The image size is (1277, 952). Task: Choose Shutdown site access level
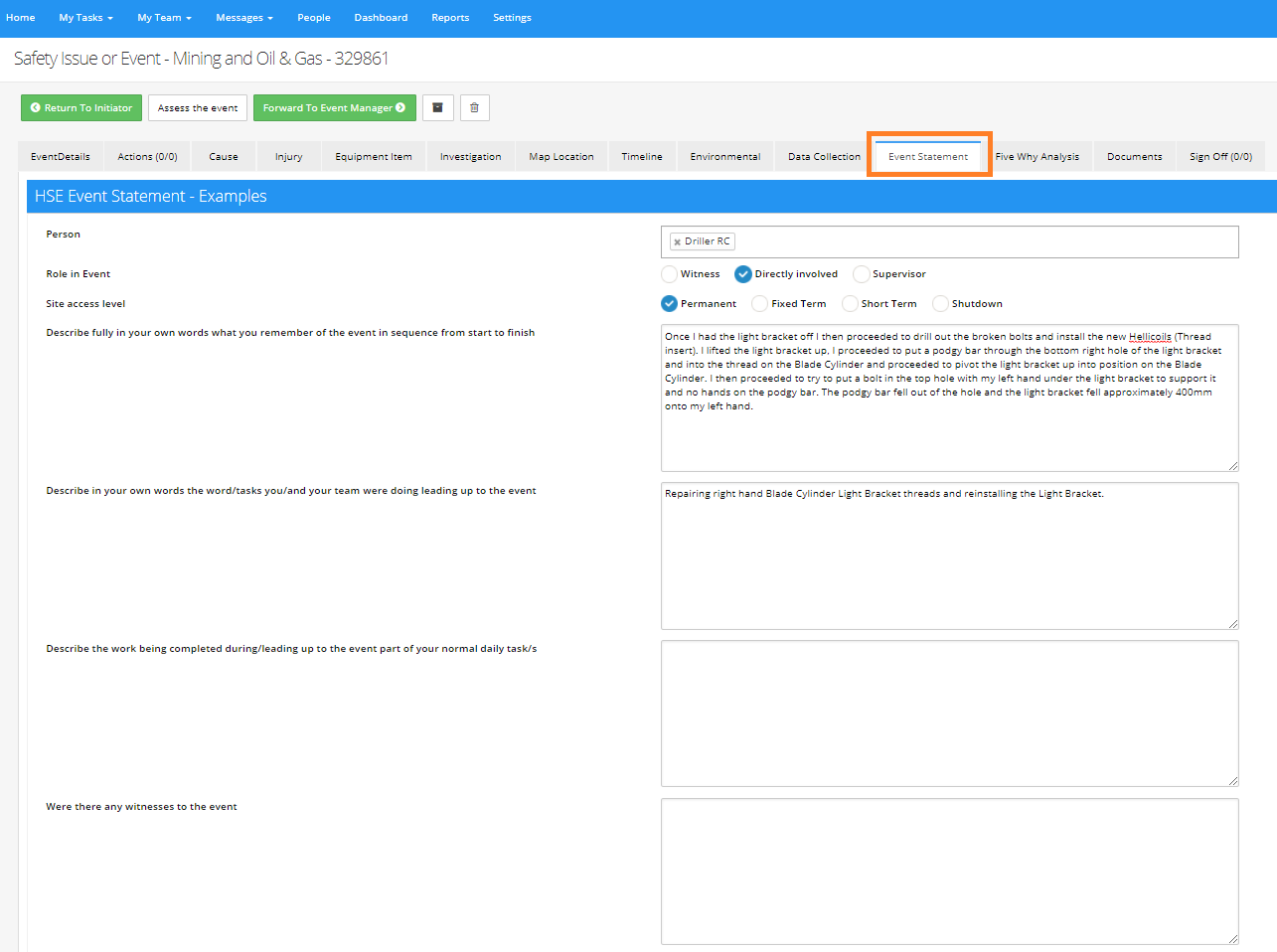[939, 303]
